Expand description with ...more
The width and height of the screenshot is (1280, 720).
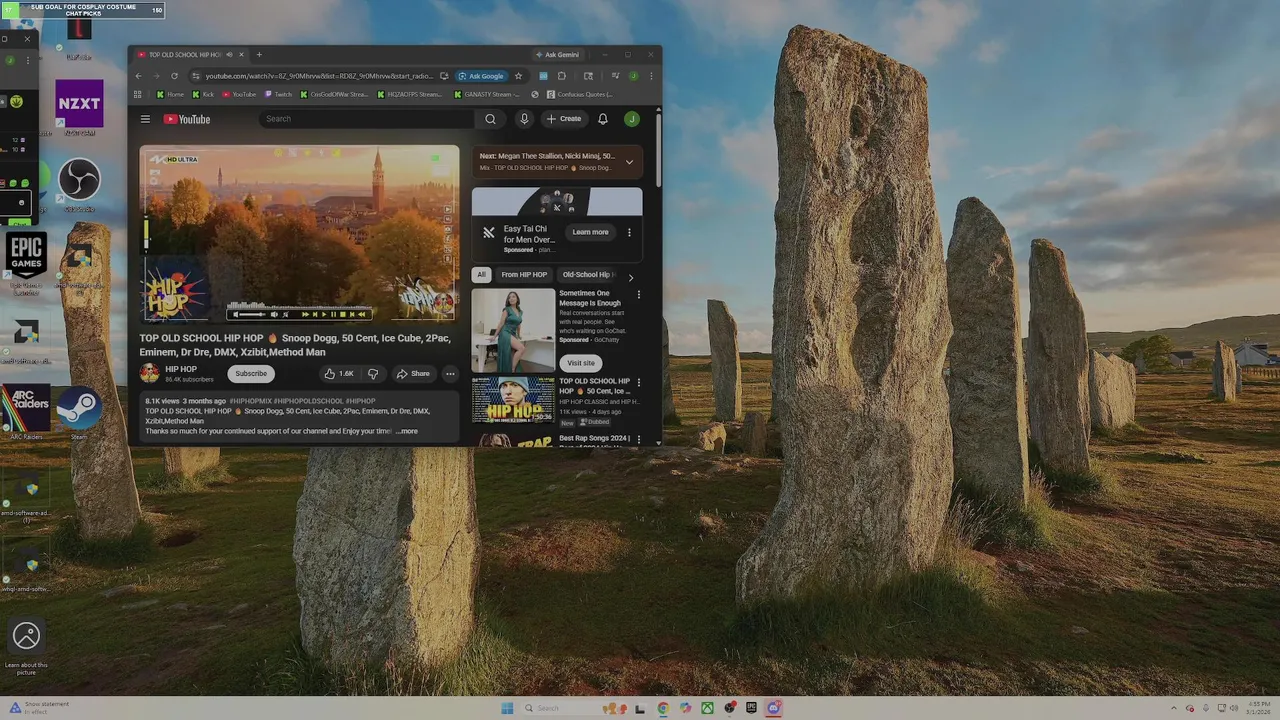[406, 431]
